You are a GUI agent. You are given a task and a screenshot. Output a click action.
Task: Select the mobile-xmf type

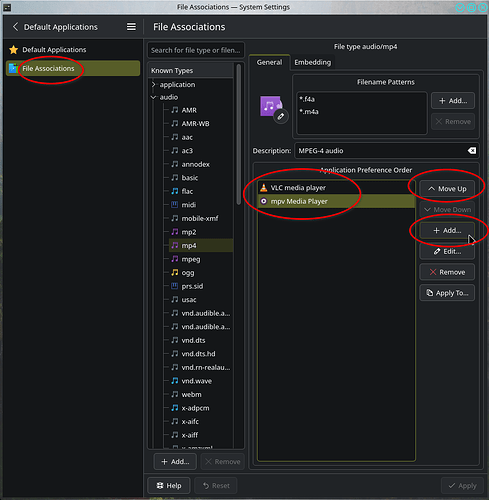pos(200,218)
